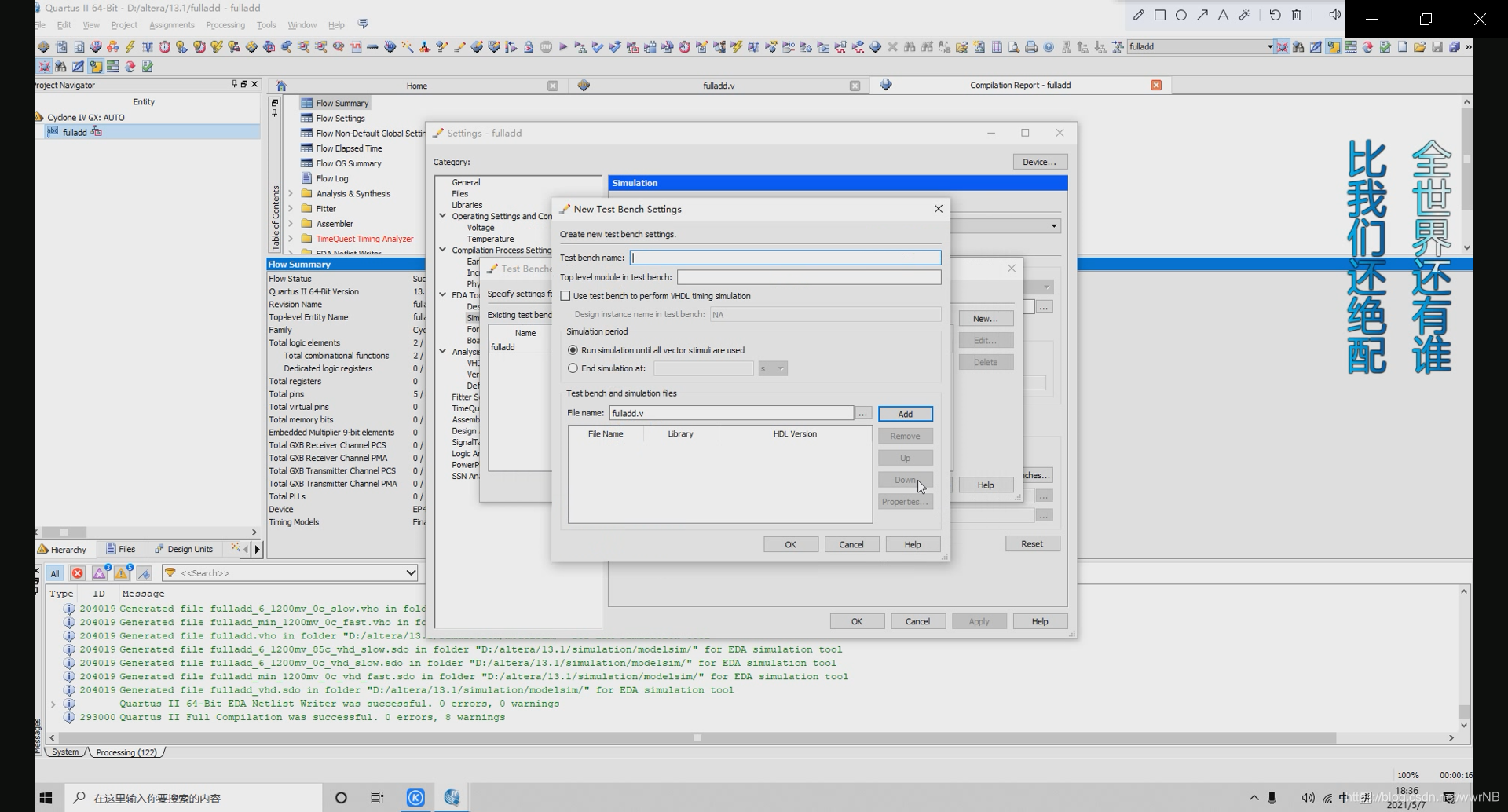Click the Windows taskbar search box

193,797
